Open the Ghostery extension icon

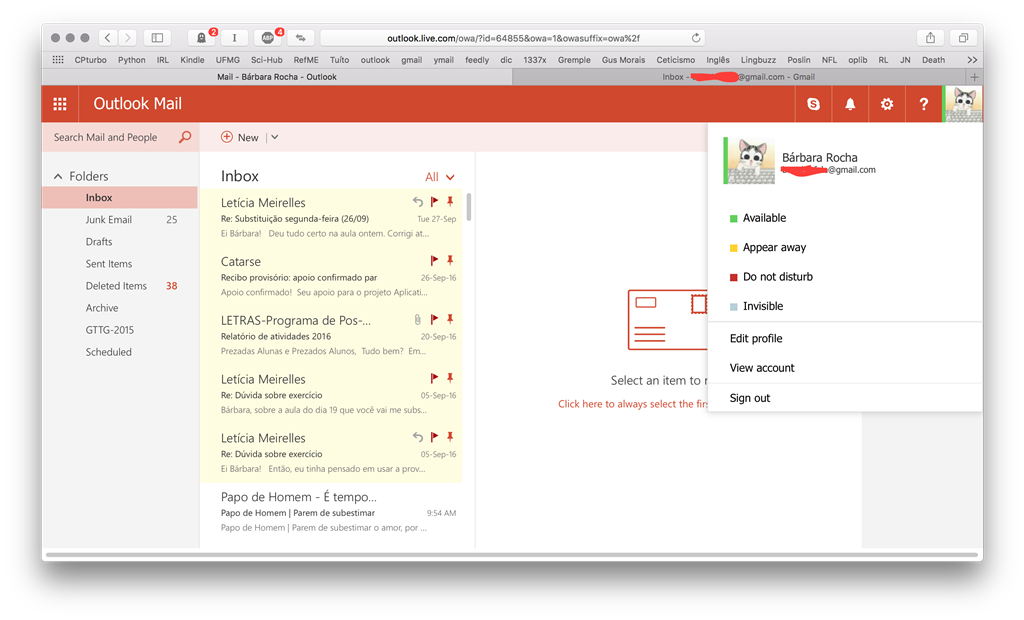(201, 38)
